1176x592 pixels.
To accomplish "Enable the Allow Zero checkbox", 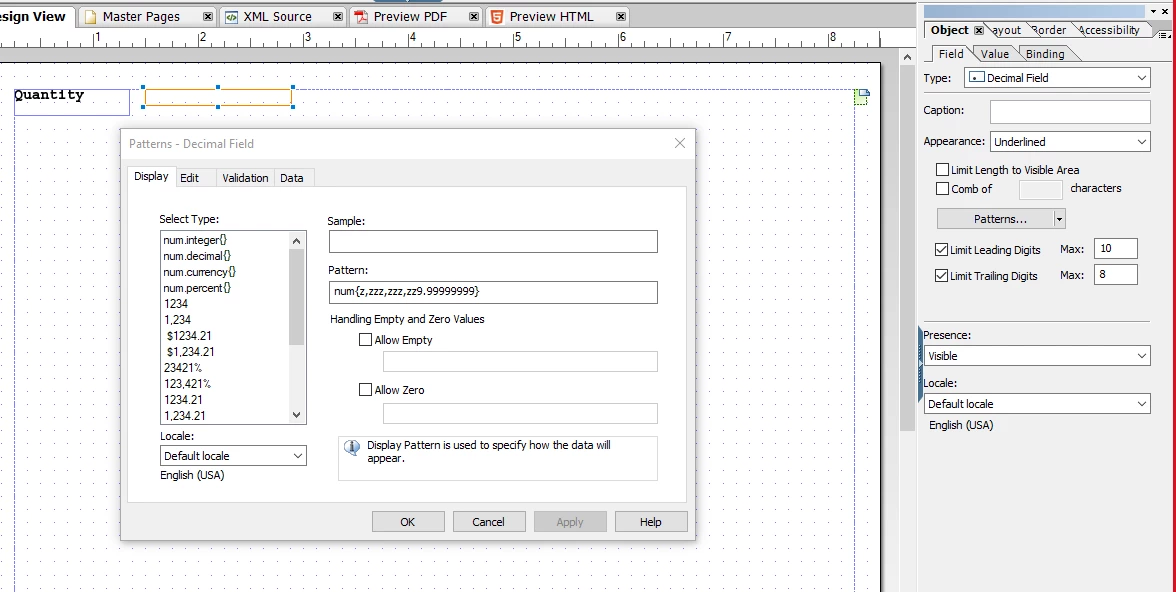I will click(x=365, y=389).
